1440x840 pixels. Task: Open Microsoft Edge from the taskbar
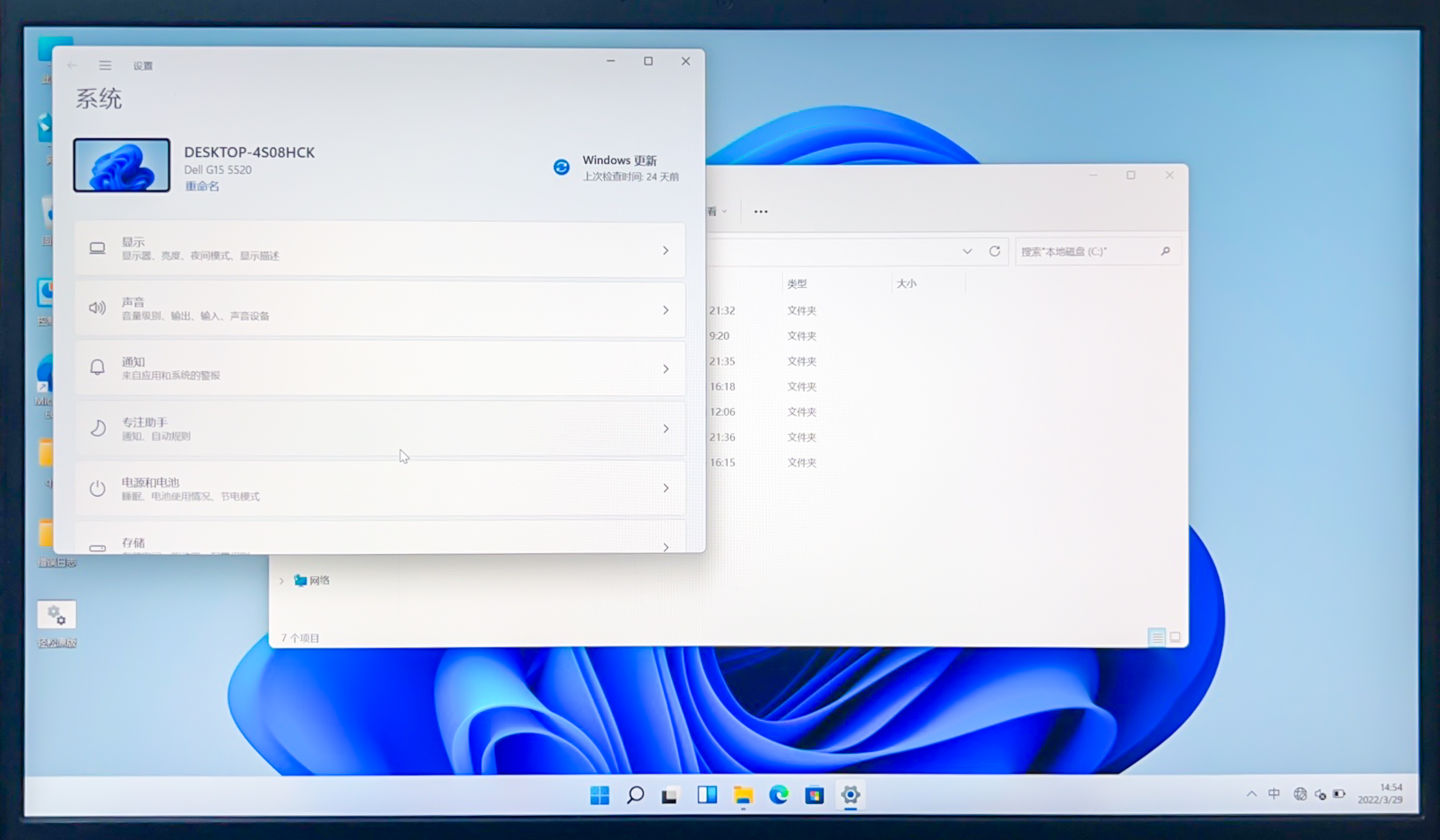coord(778,795)
